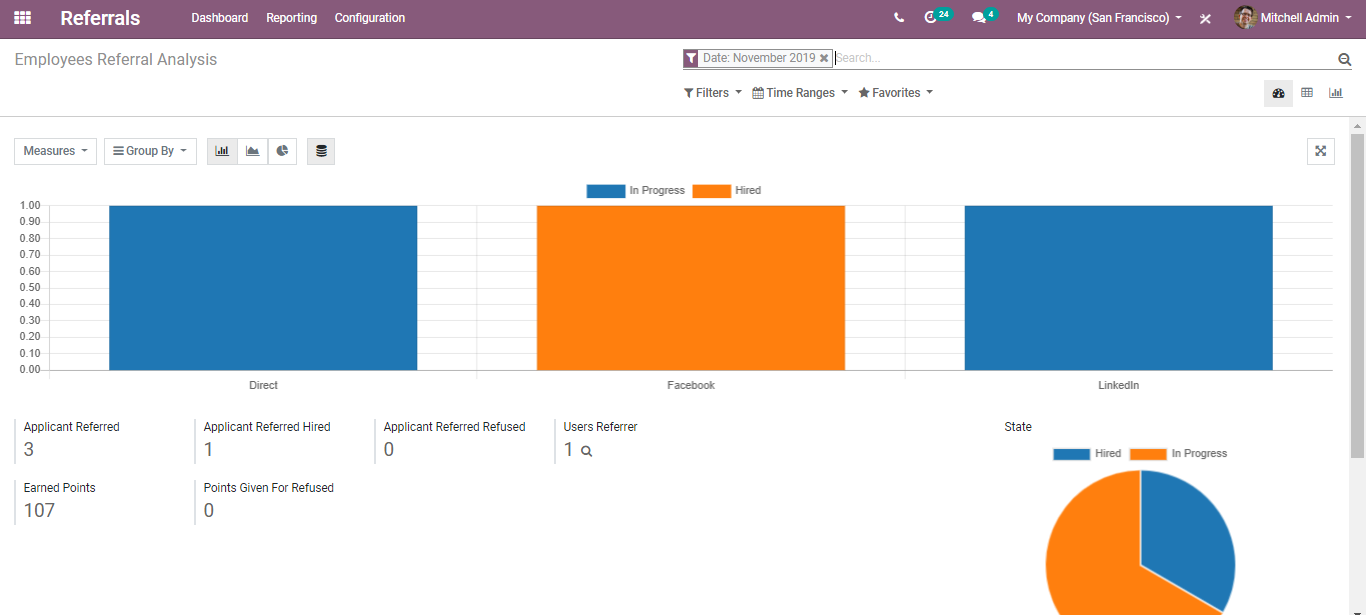The image size is (1366, 615).
Task: Toggle stacked bars option
Action: (x=321, y=151)
